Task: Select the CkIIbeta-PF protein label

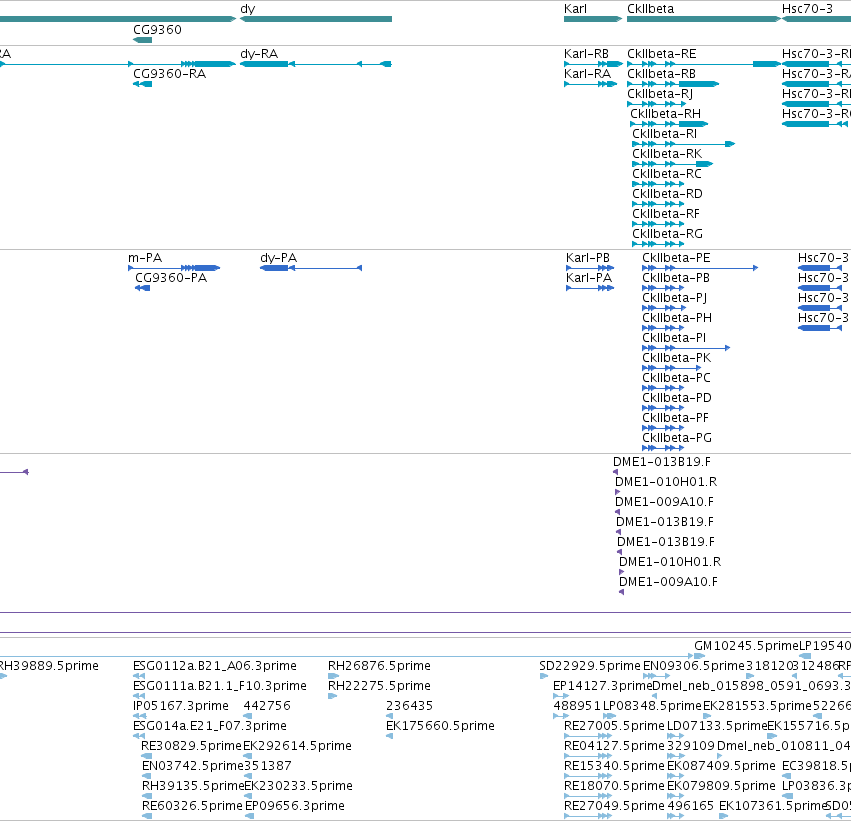Action: tap(675, 418)
